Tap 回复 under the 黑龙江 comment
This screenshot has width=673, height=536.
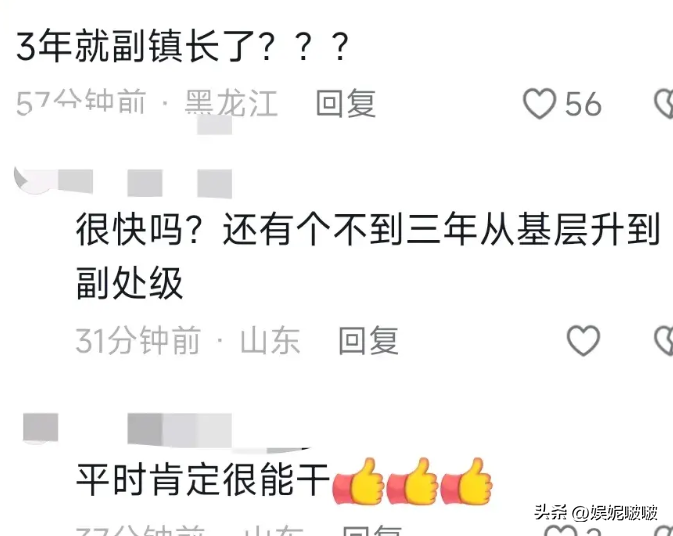(346, 103)
